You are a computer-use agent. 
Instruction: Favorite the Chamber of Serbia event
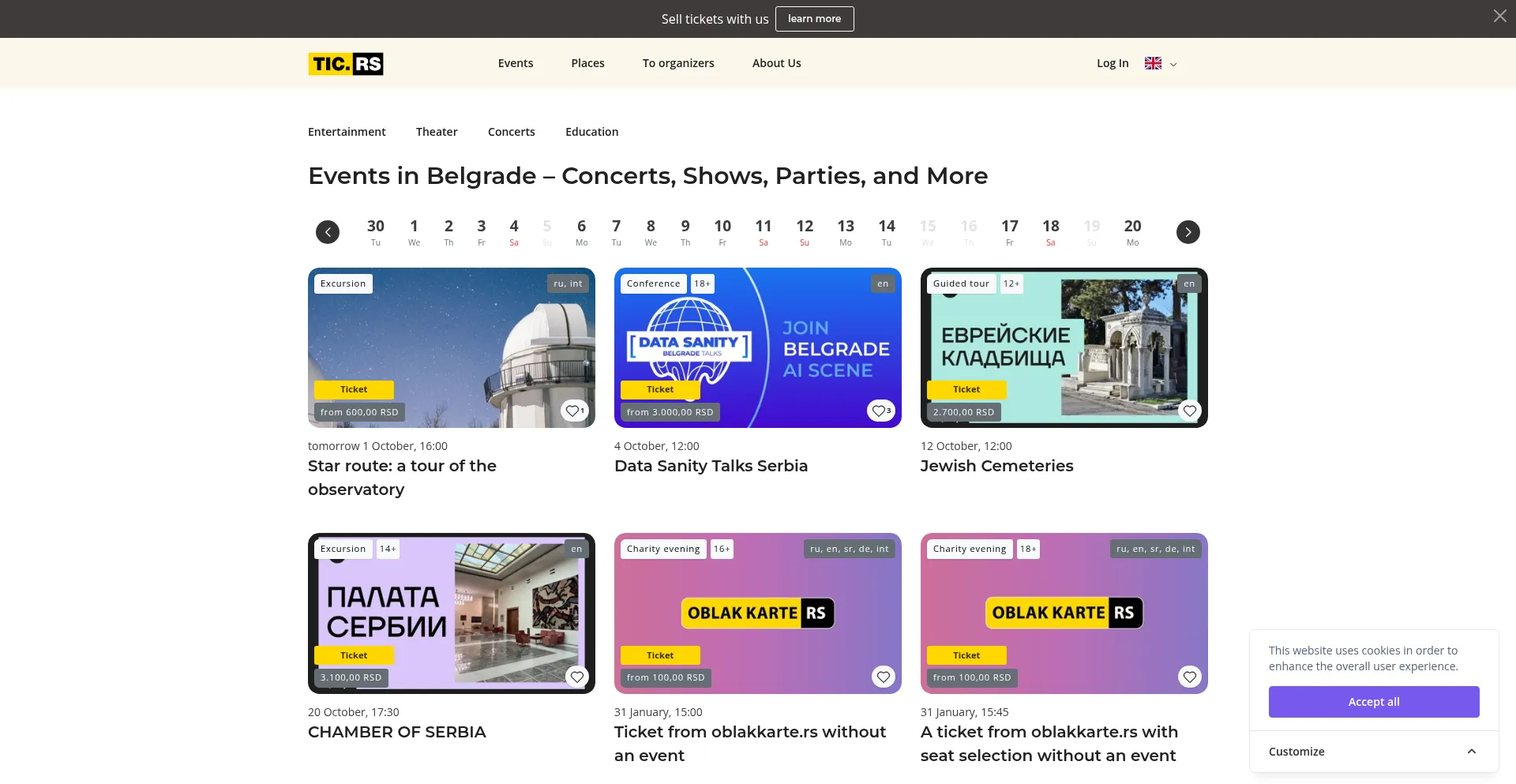[577, 677]
